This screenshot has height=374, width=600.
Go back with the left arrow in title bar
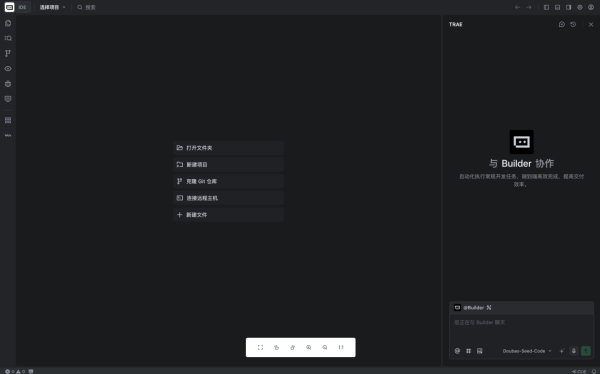pyautogui.click(x=517, y=7)
